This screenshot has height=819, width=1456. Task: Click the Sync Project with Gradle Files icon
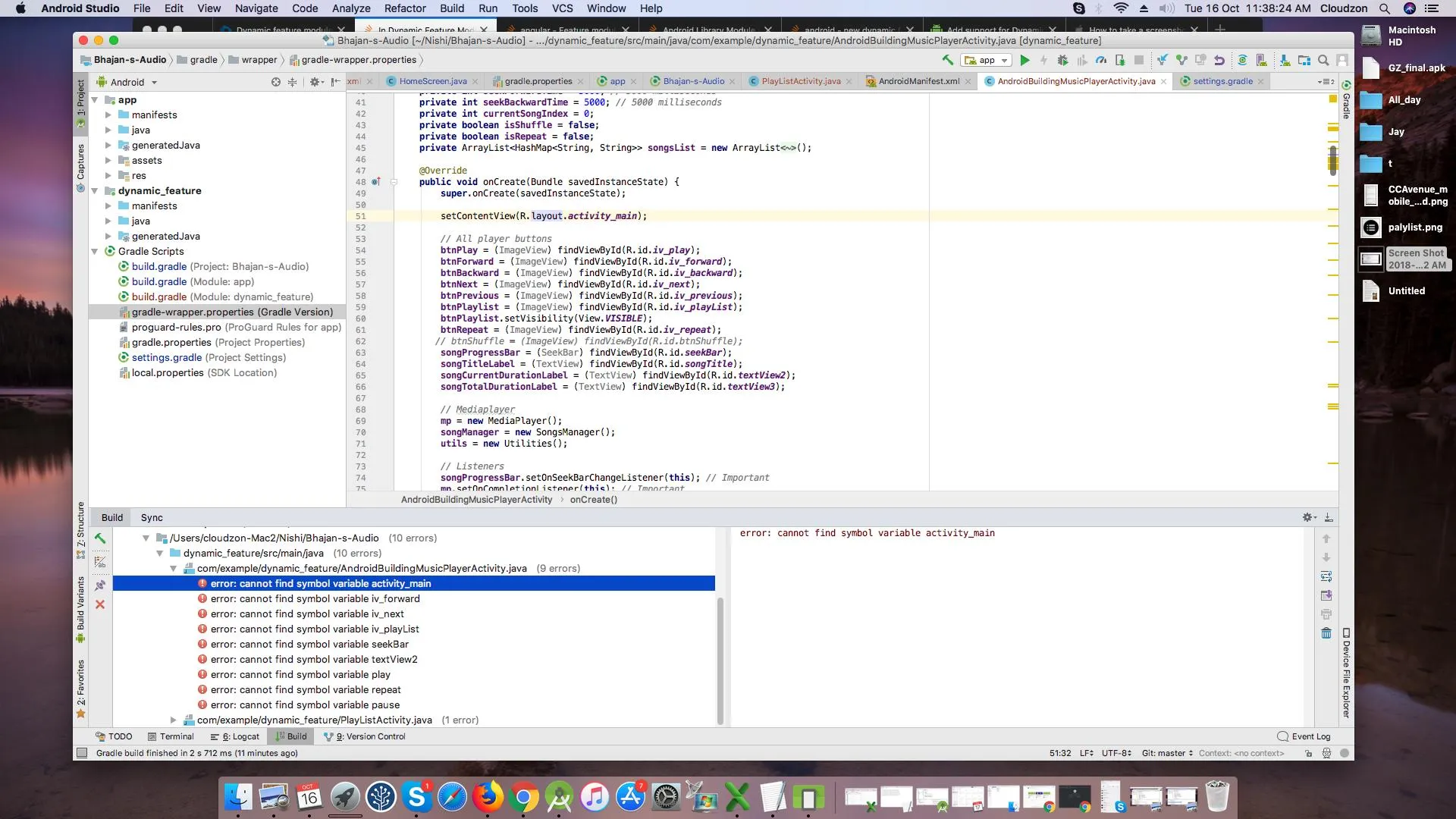1242,60
